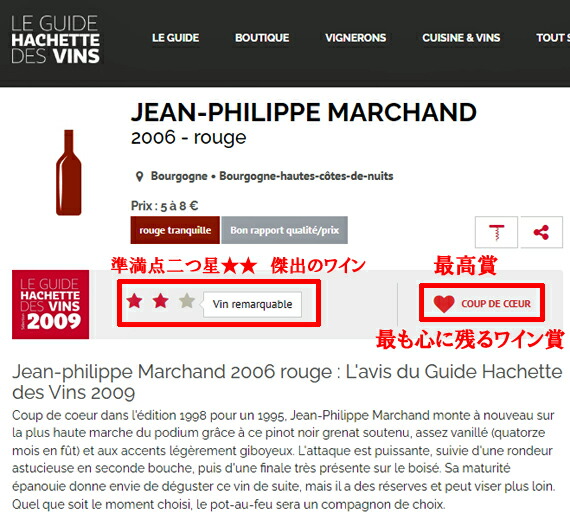Click the corkscrew cellar icon button

pyautogui.click(x=496, y=232)
